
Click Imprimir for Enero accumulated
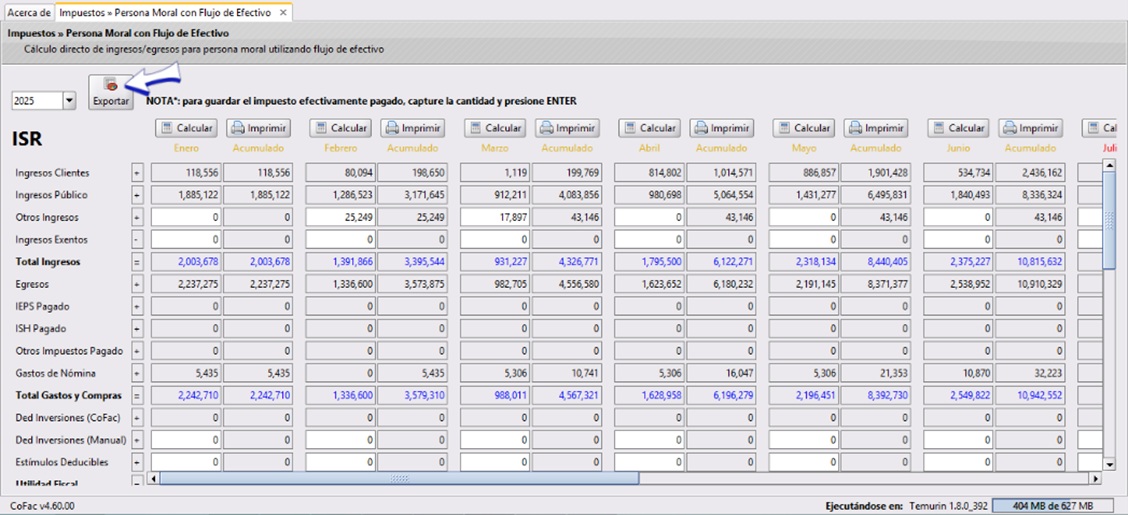258,128
